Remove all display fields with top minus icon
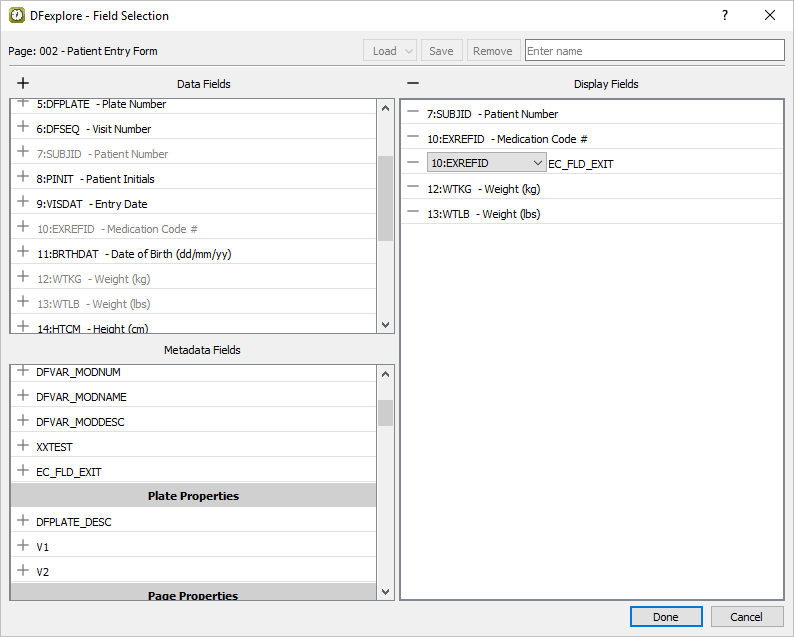Image resolution: width=794 pixels, height=637 pixels. (413, 84)
